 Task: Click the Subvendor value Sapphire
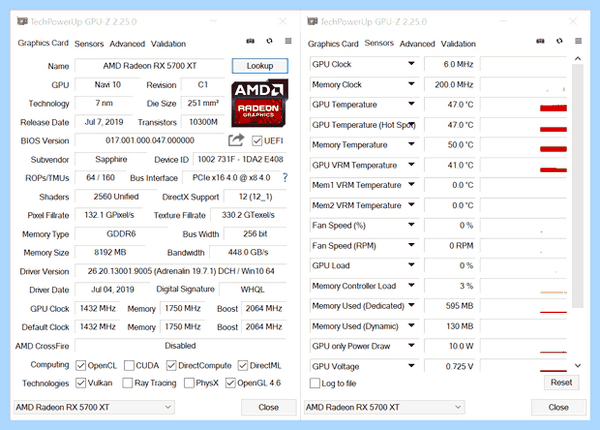[111, 159]
